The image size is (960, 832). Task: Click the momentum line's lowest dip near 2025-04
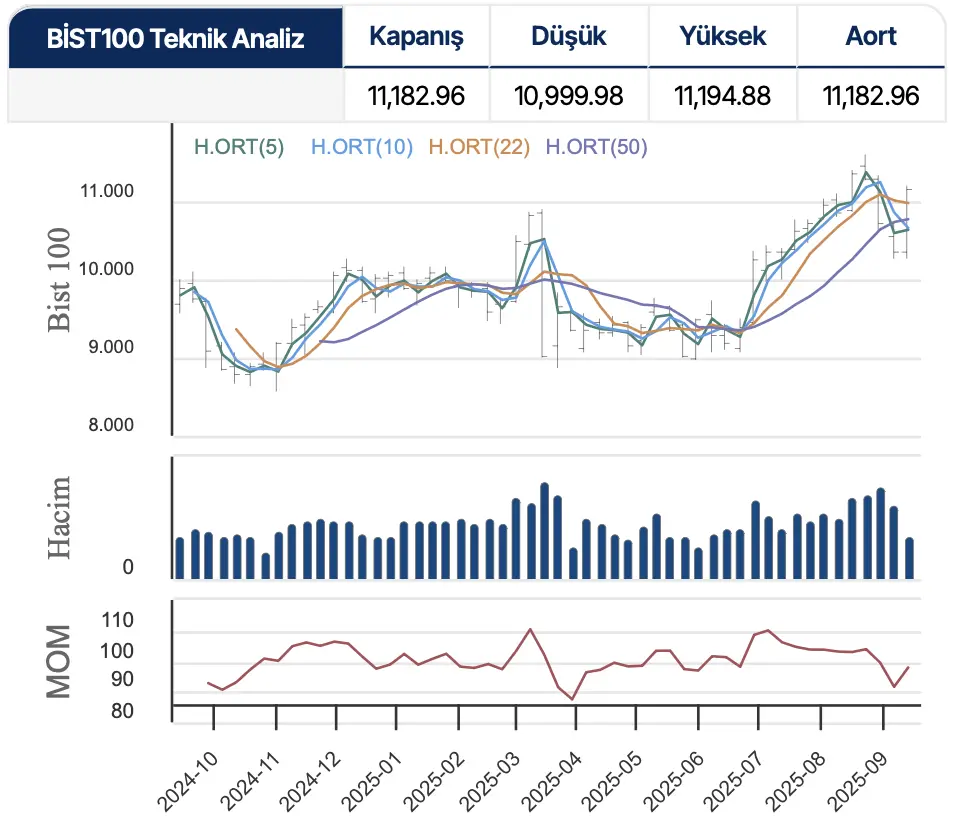pyautogui.click(x=573, y=699)
